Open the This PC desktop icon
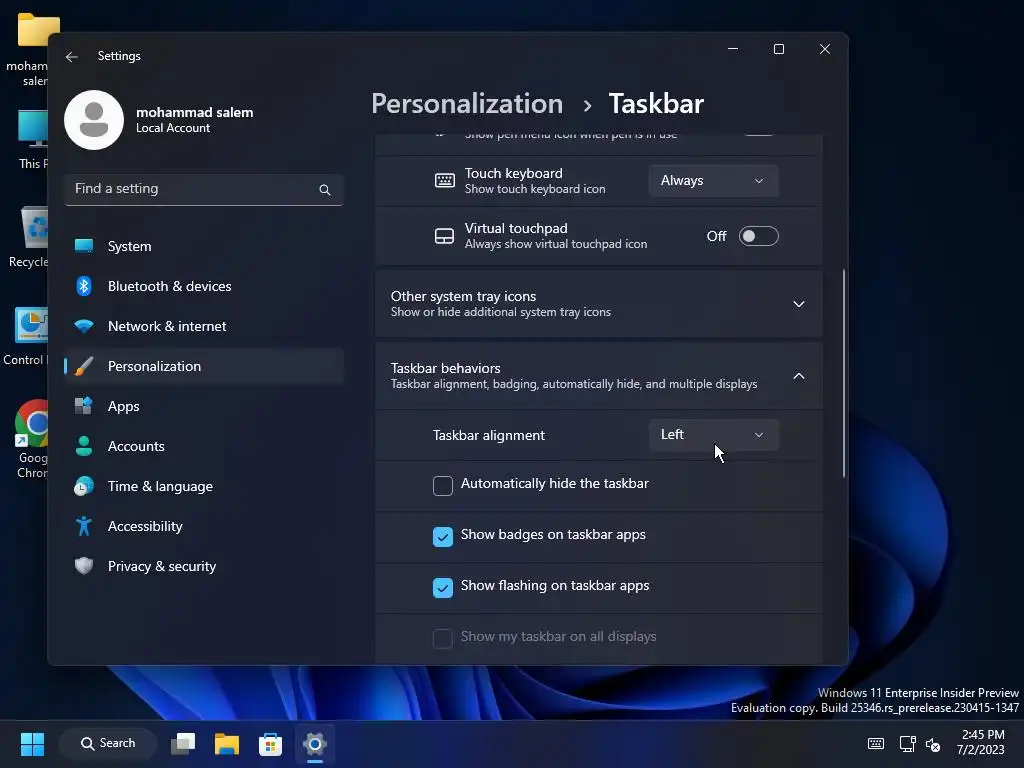The image size is (1024, 768). (x=33, y=140)
